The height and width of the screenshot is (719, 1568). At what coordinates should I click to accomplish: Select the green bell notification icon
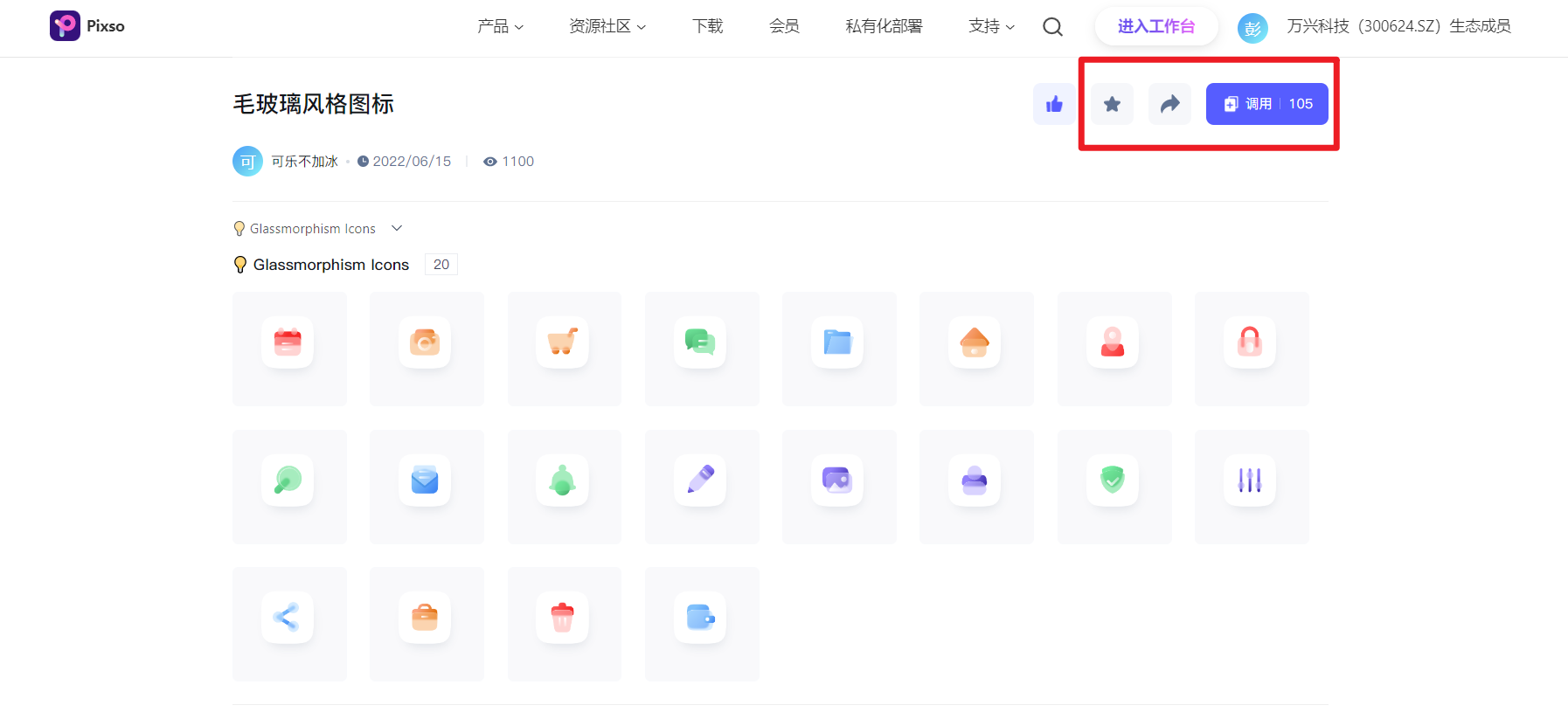pos(565,487)
